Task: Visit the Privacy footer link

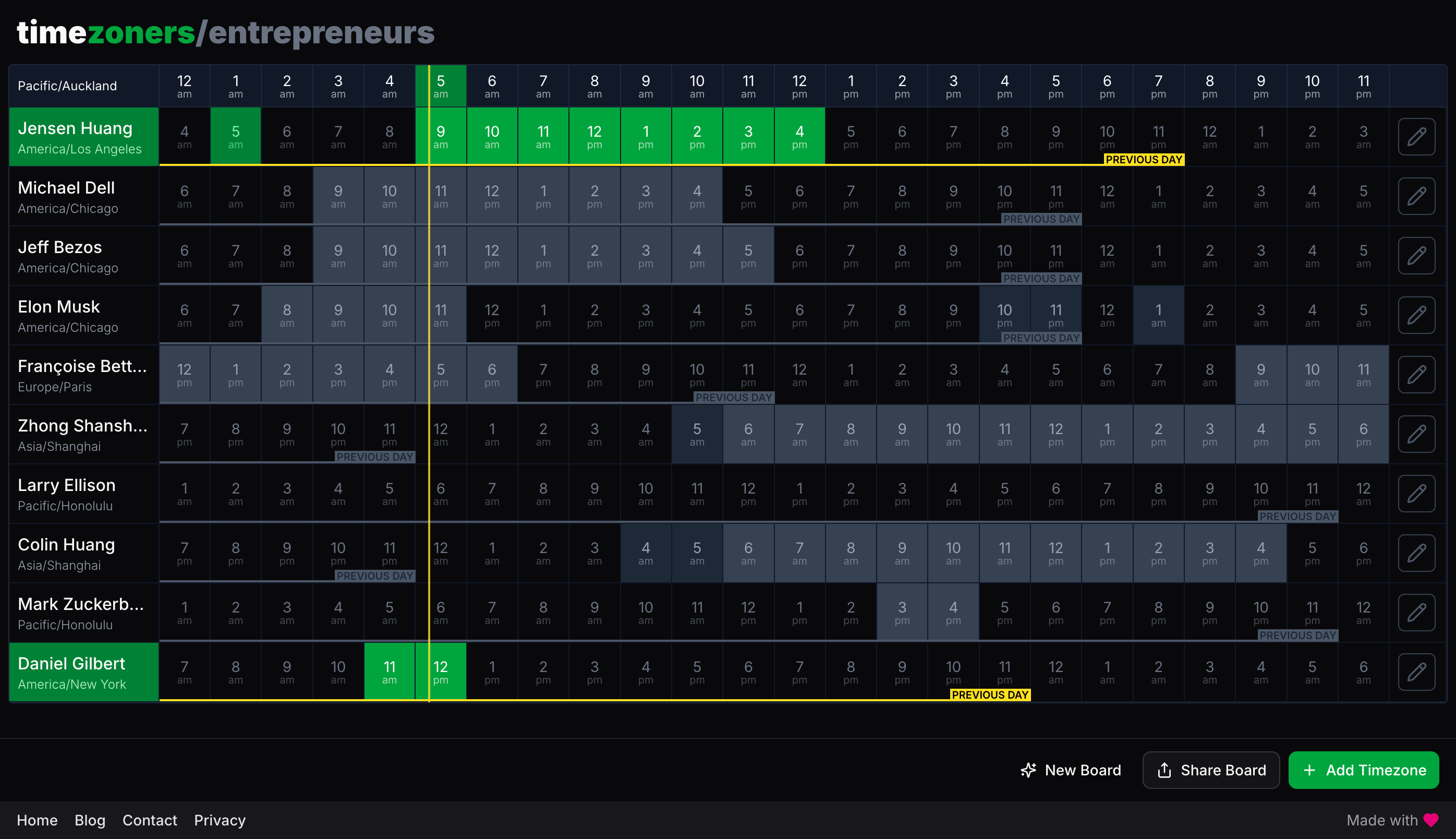Action: 220,820
